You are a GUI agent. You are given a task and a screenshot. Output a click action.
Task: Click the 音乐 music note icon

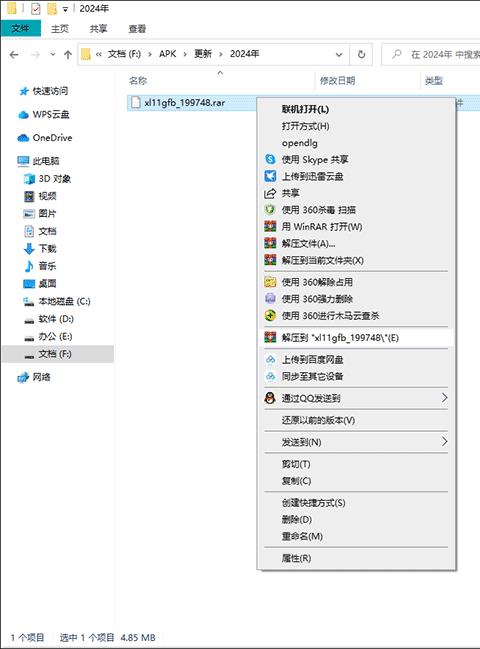point(29,266)
